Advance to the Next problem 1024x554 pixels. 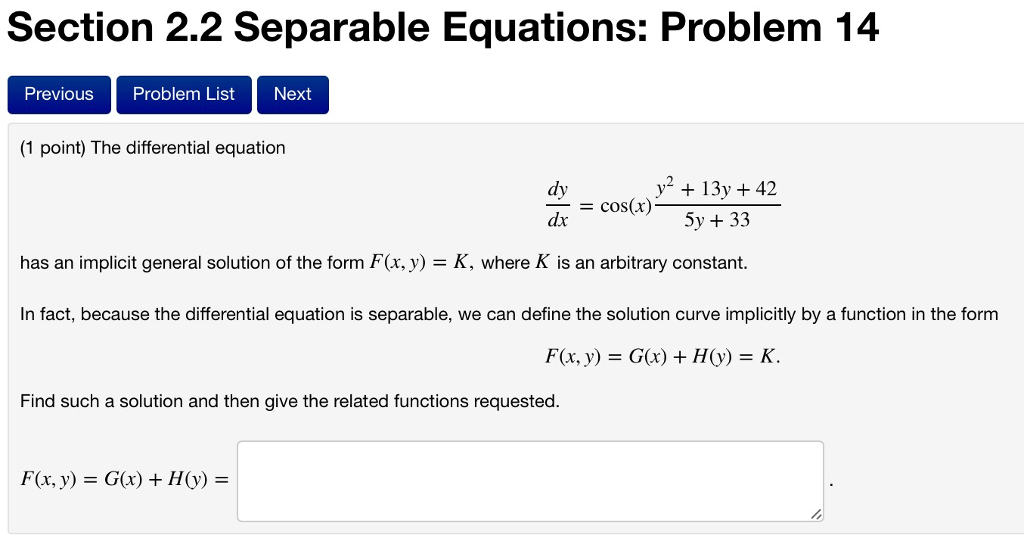[293, 95]
